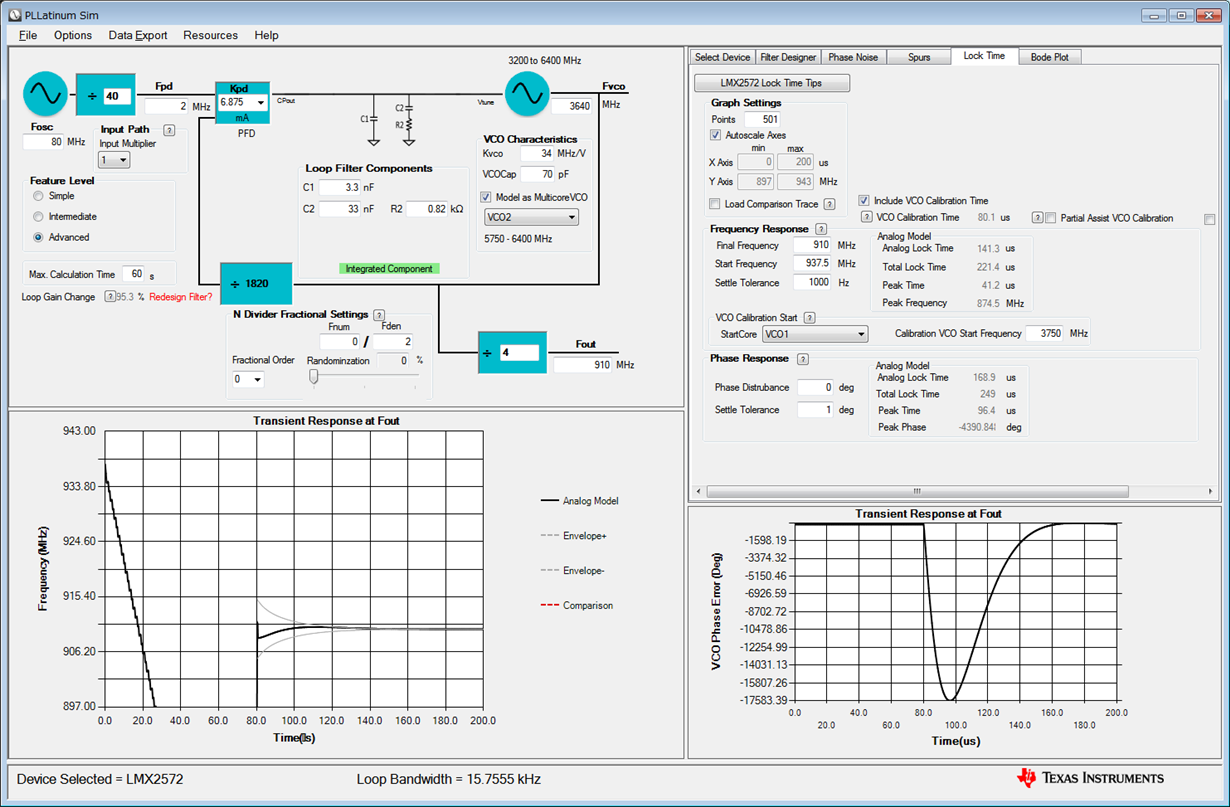1230x807 pixels.
Task: Switch to the Spurs tab
Action: point(919,57)
